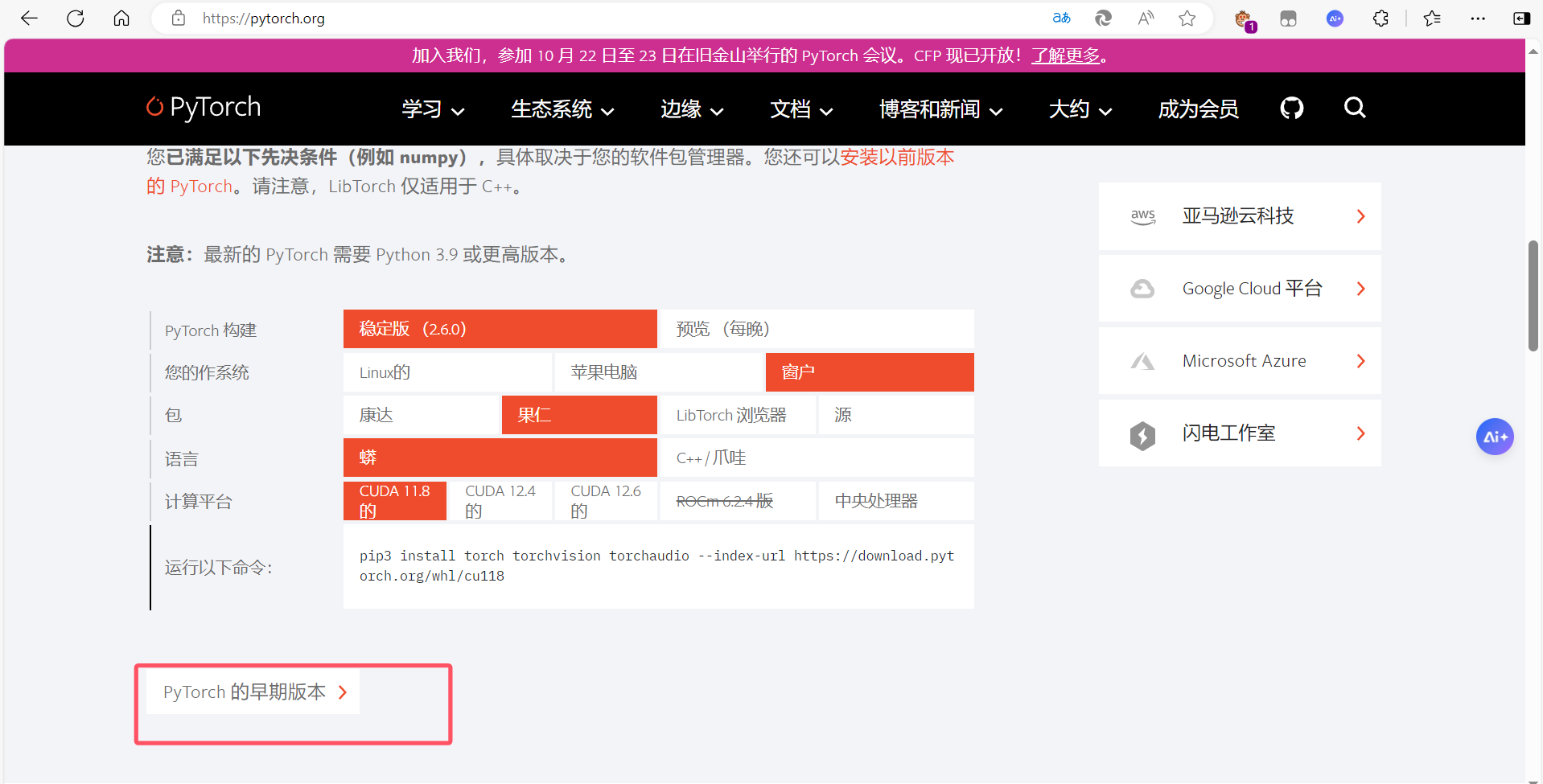Open the favorites list icon
Viewport: 1543px width, 784px height.
coord(1432,18)
